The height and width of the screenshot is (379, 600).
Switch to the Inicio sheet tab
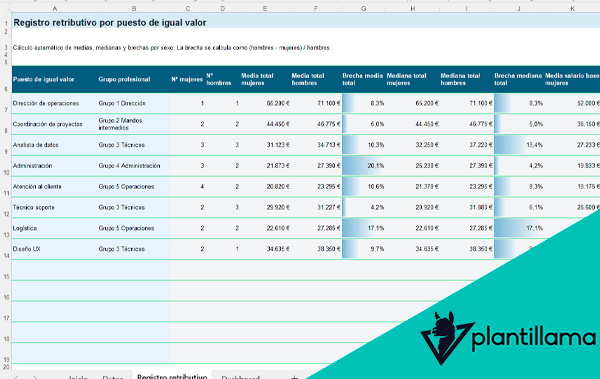coord(78,377)
